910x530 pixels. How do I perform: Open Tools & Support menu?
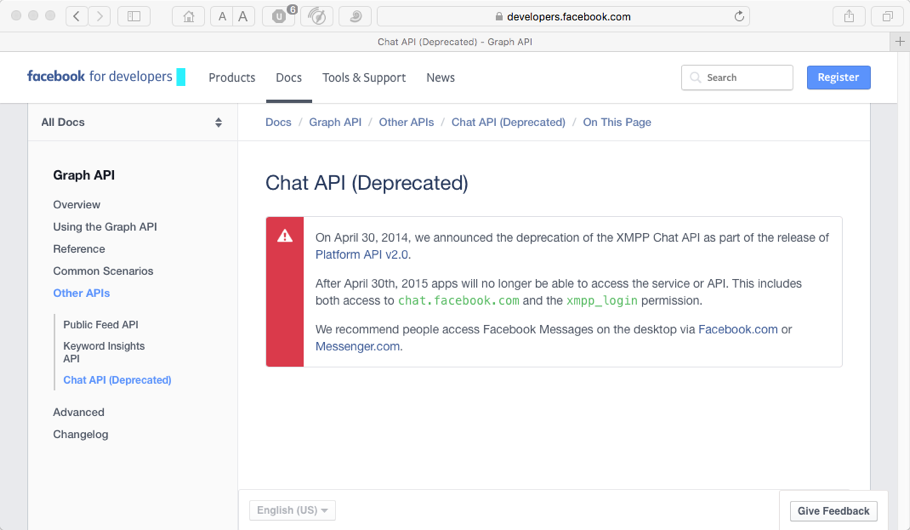click(364, 78)
